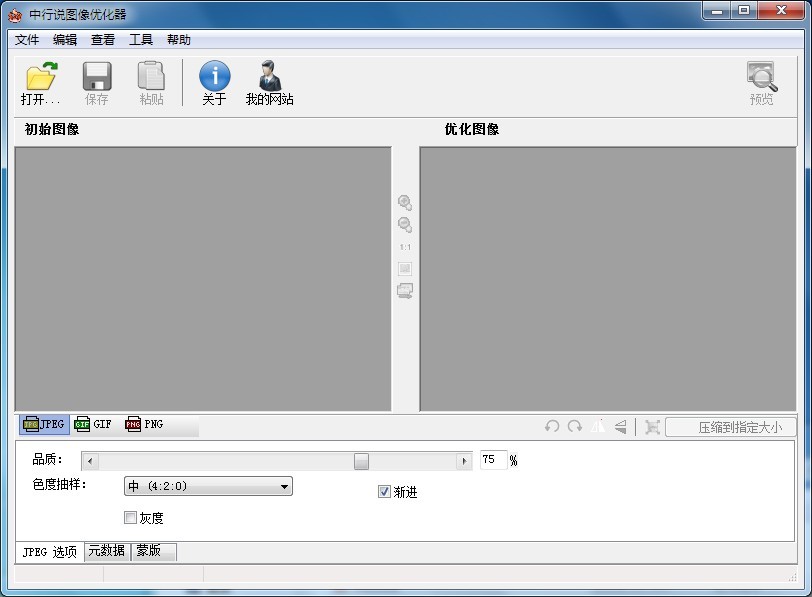Open the File (文件) menu
Image resolution: width=812 pixels, height=597 pixels.
[x=27, y=40]
